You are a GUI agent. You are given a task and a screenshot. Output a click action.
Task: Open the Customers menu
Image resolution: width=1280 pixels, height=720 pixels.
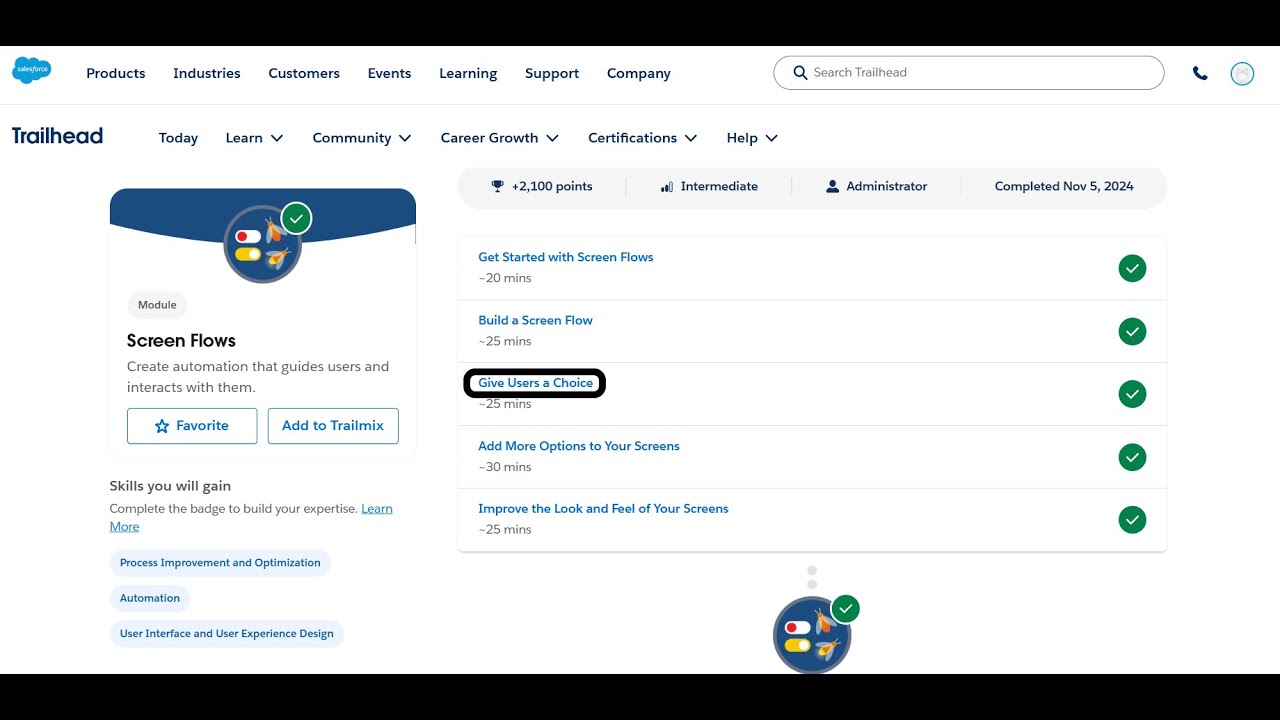(304, 73)
